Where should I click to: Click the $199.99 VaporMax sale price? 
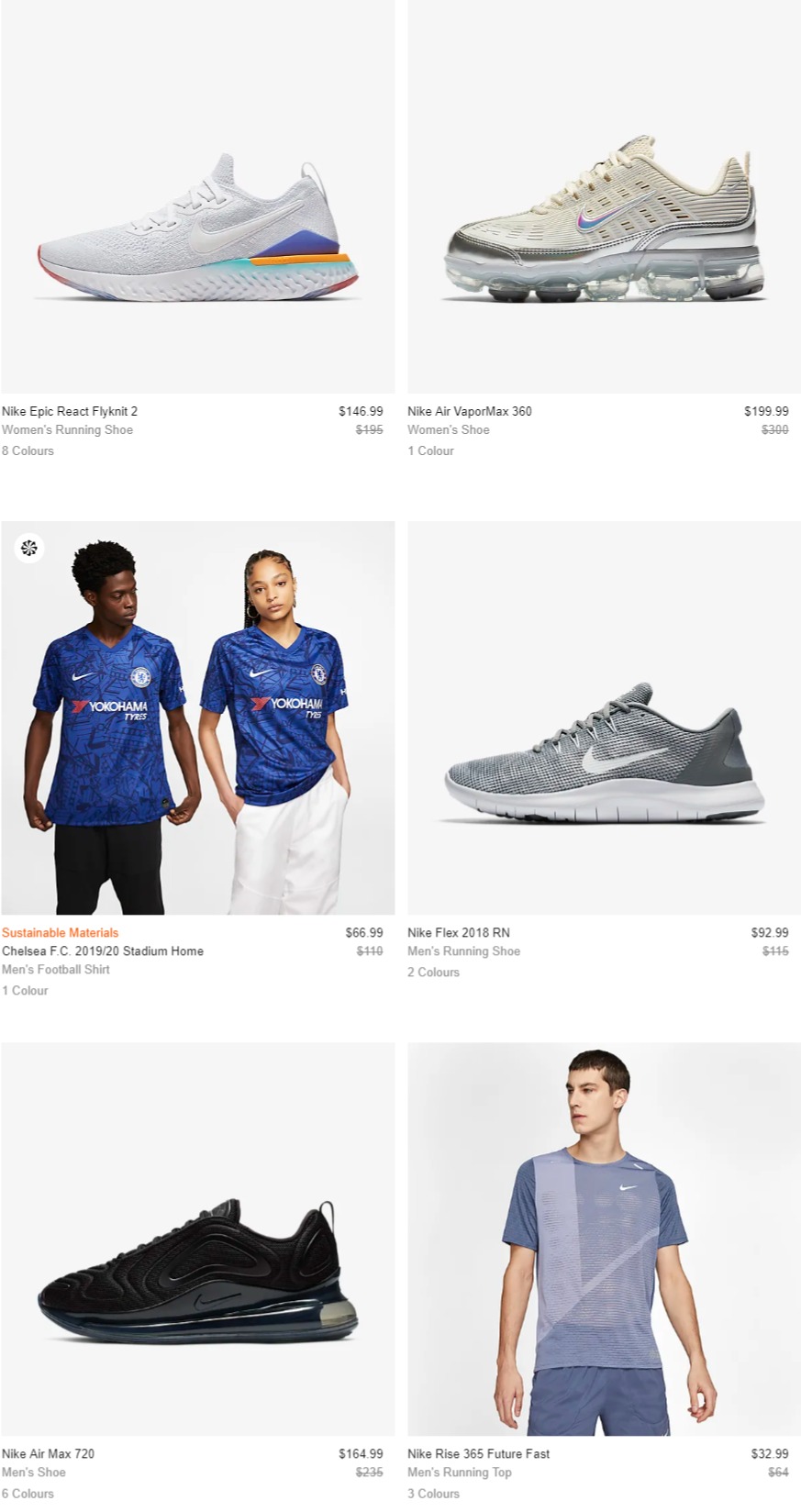766,411
